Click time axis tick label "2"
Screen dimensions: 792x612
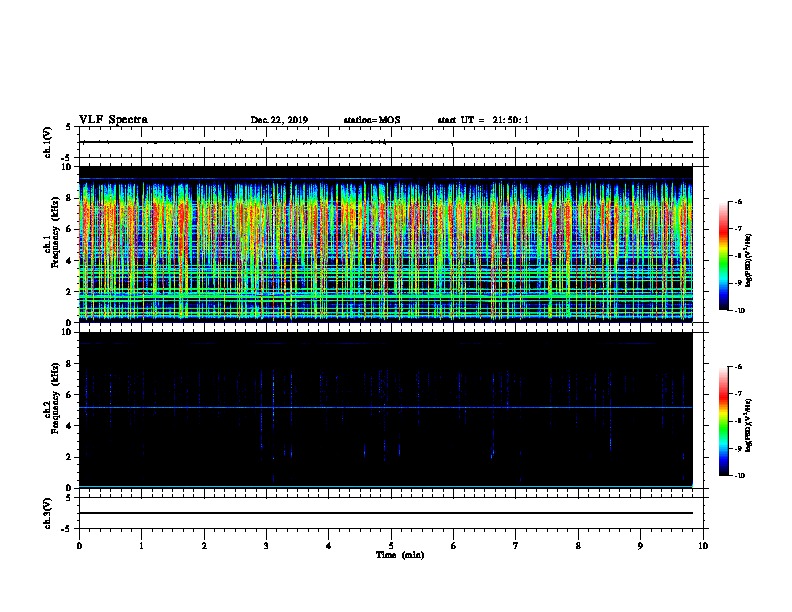pyautogui.click(x=204, y=546)
